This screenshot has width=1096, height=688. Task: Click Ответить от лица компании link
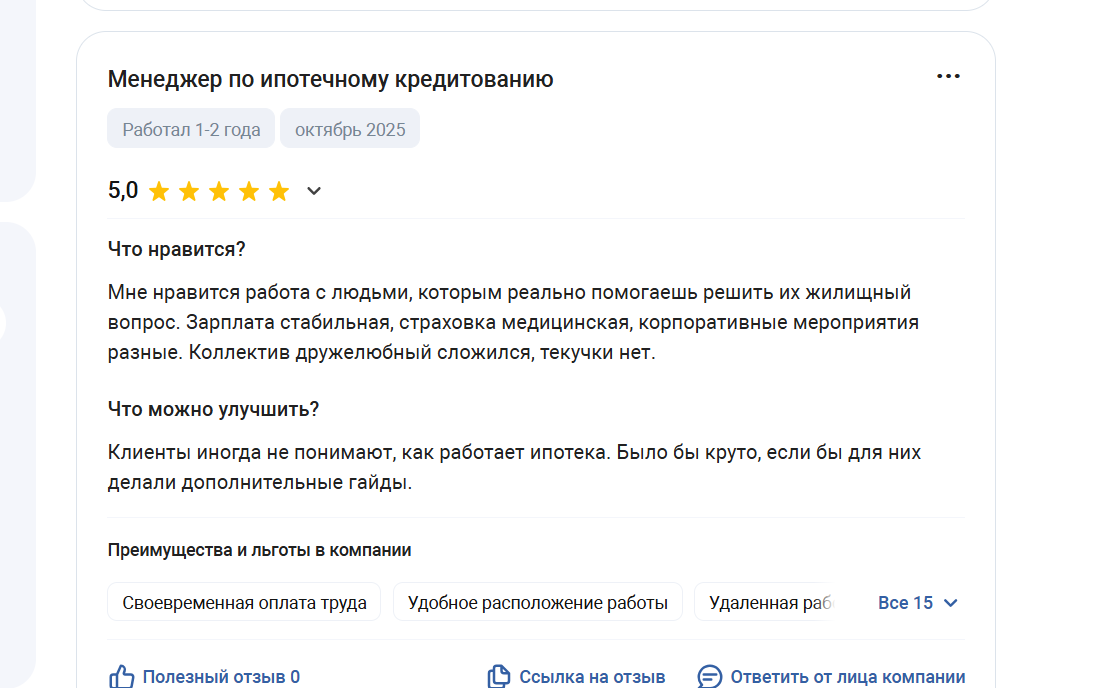pos(847,677)
